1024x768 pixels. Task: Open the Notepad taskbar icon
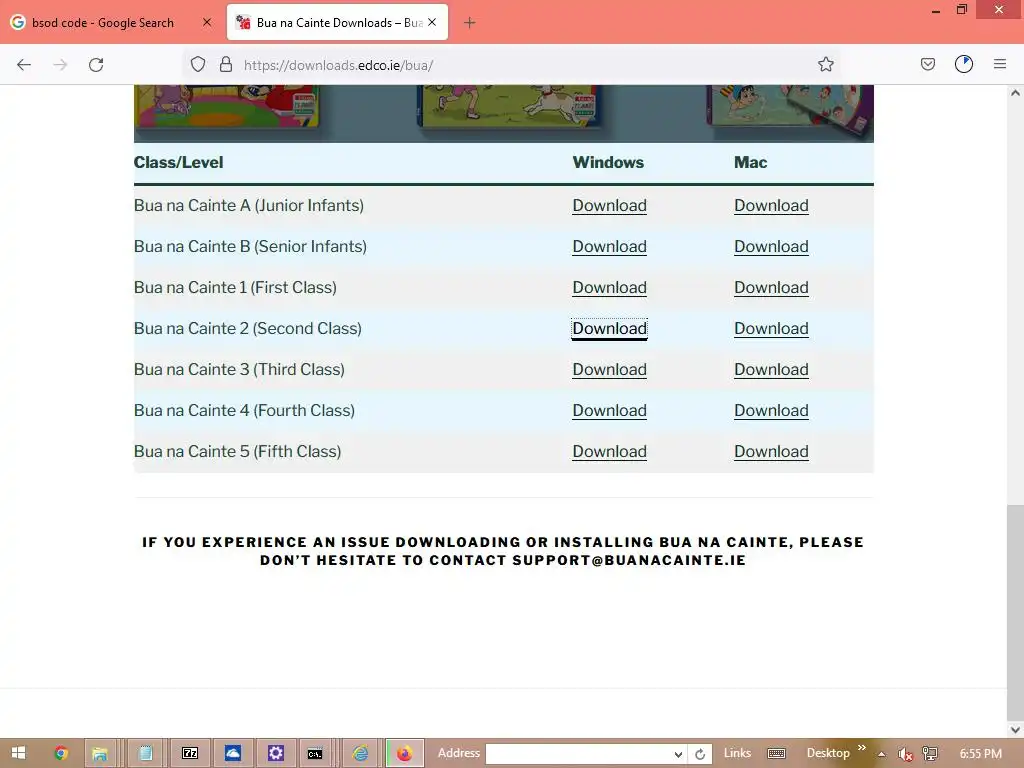145,754
